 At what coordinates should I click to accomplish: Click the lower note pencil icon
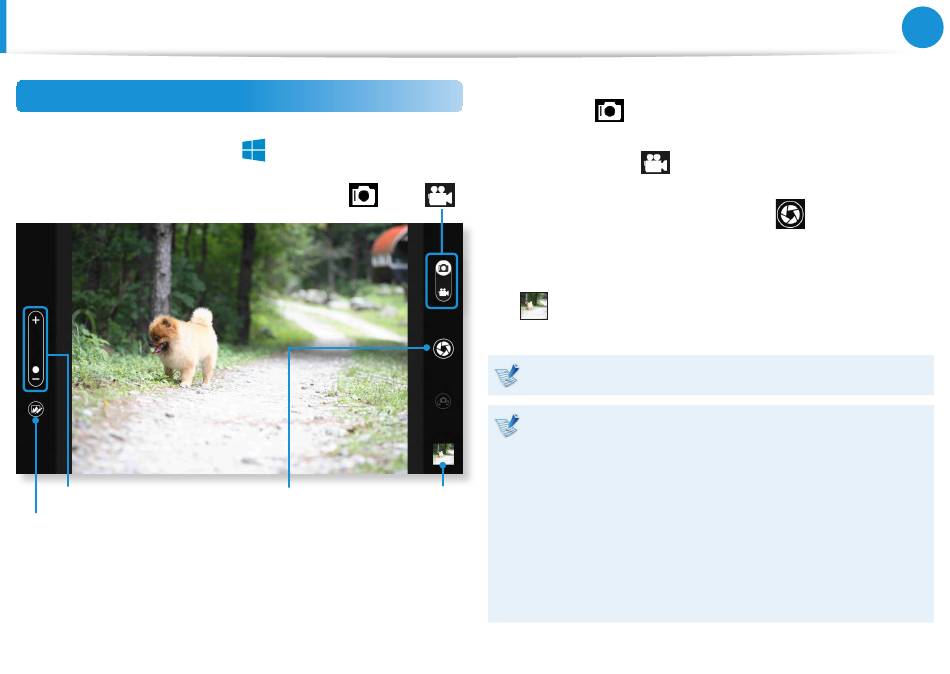[507, 425]
